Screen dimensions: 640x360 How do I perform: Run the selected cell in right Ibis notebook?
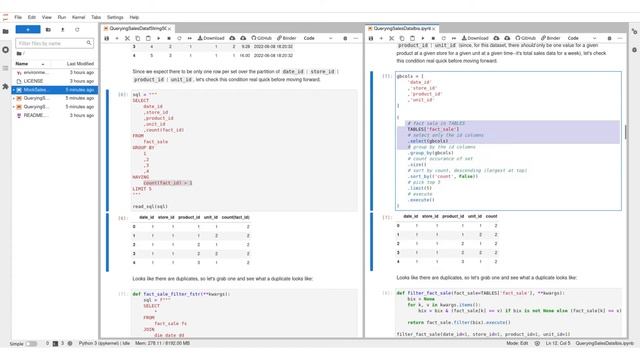[x=422, y=38]
